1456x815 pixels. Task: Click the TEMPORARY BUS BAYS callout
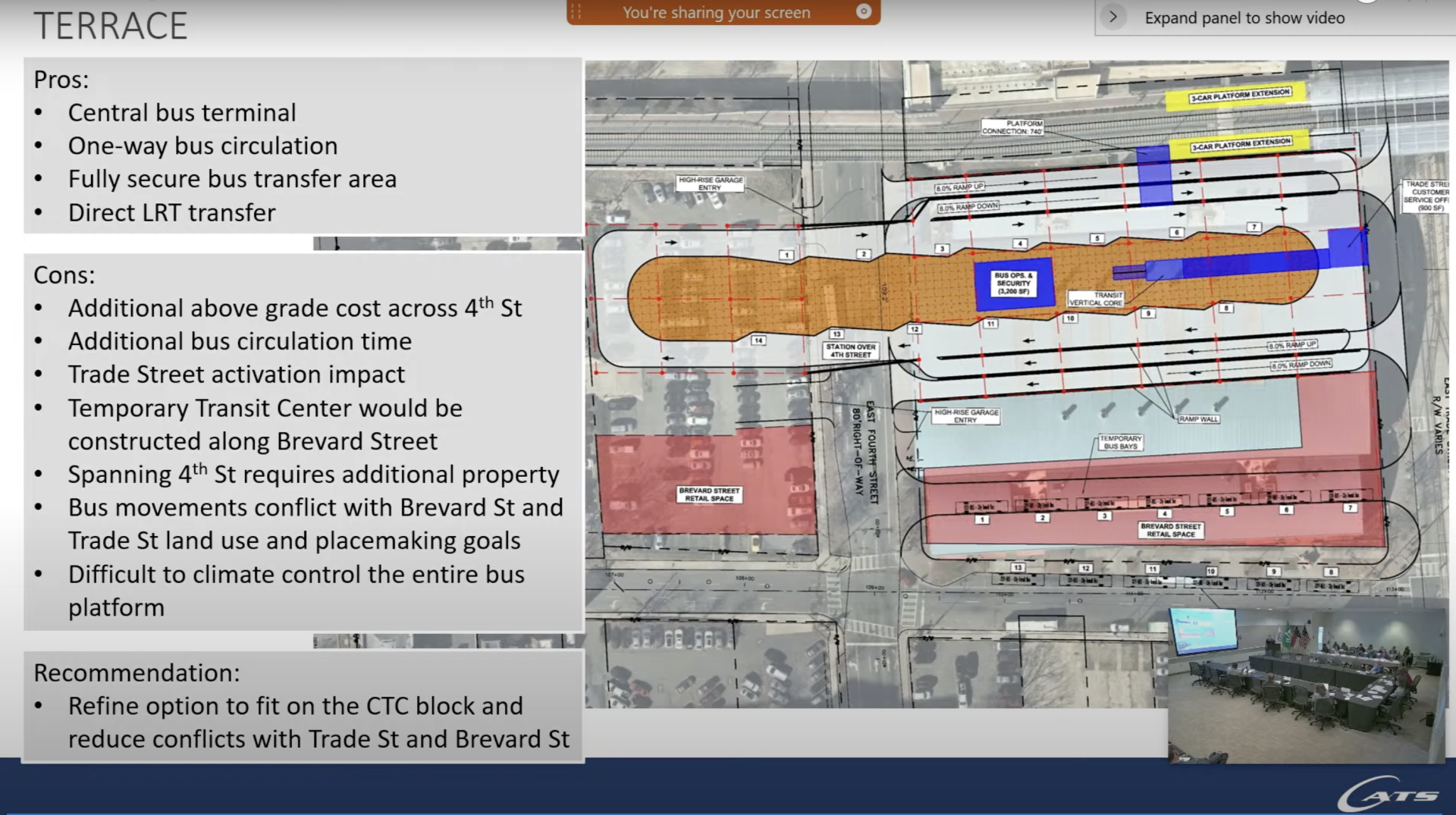pos(1120,440)
